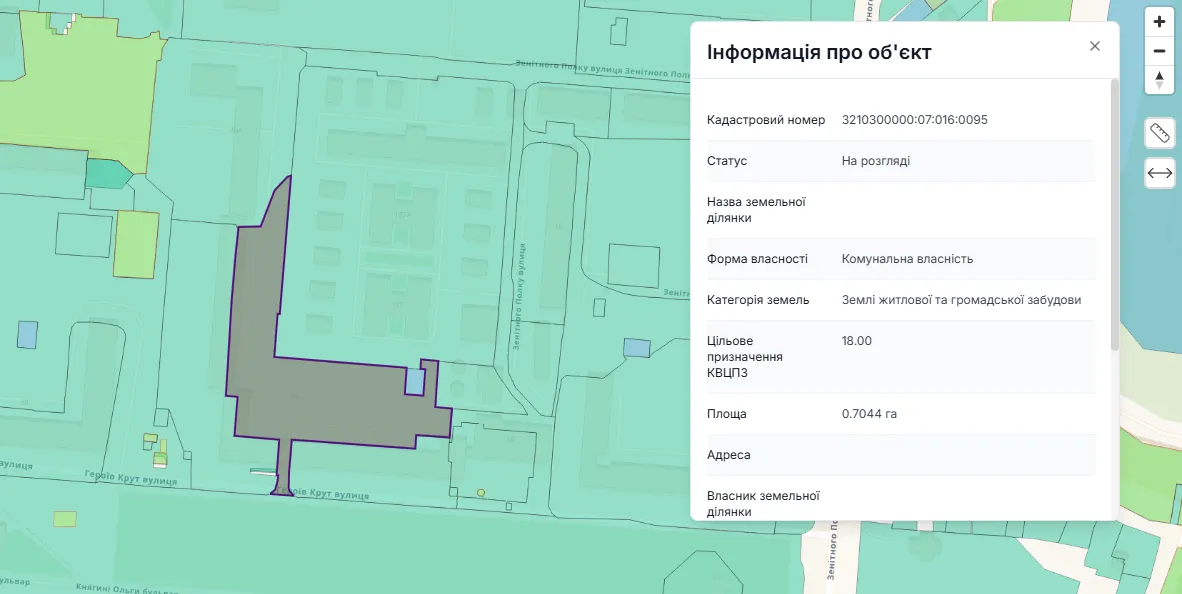The image size is (1182, 594).
Task: Click the 'Інформація про об'єкт' heading
Action: point(819,52)
